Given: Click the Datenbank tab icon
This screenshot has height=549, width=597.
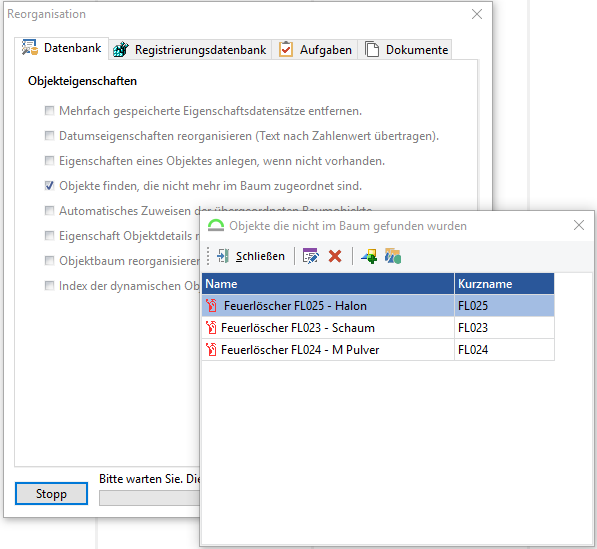Looking at the screenshot, I should [30, 48].
